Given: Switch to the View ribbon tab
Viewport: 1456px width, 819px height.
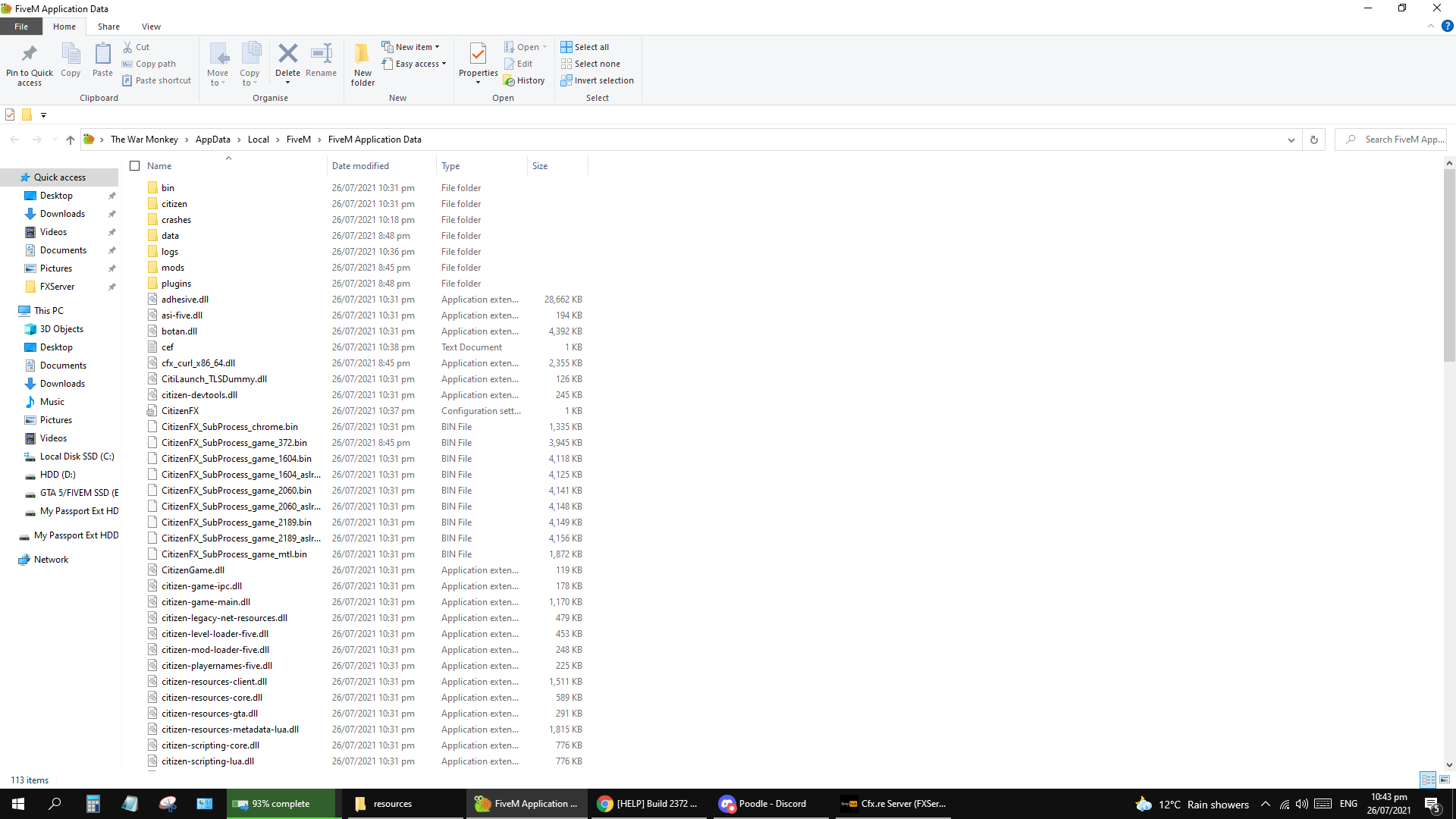Looking at the screenshot, I should [151, 27].
